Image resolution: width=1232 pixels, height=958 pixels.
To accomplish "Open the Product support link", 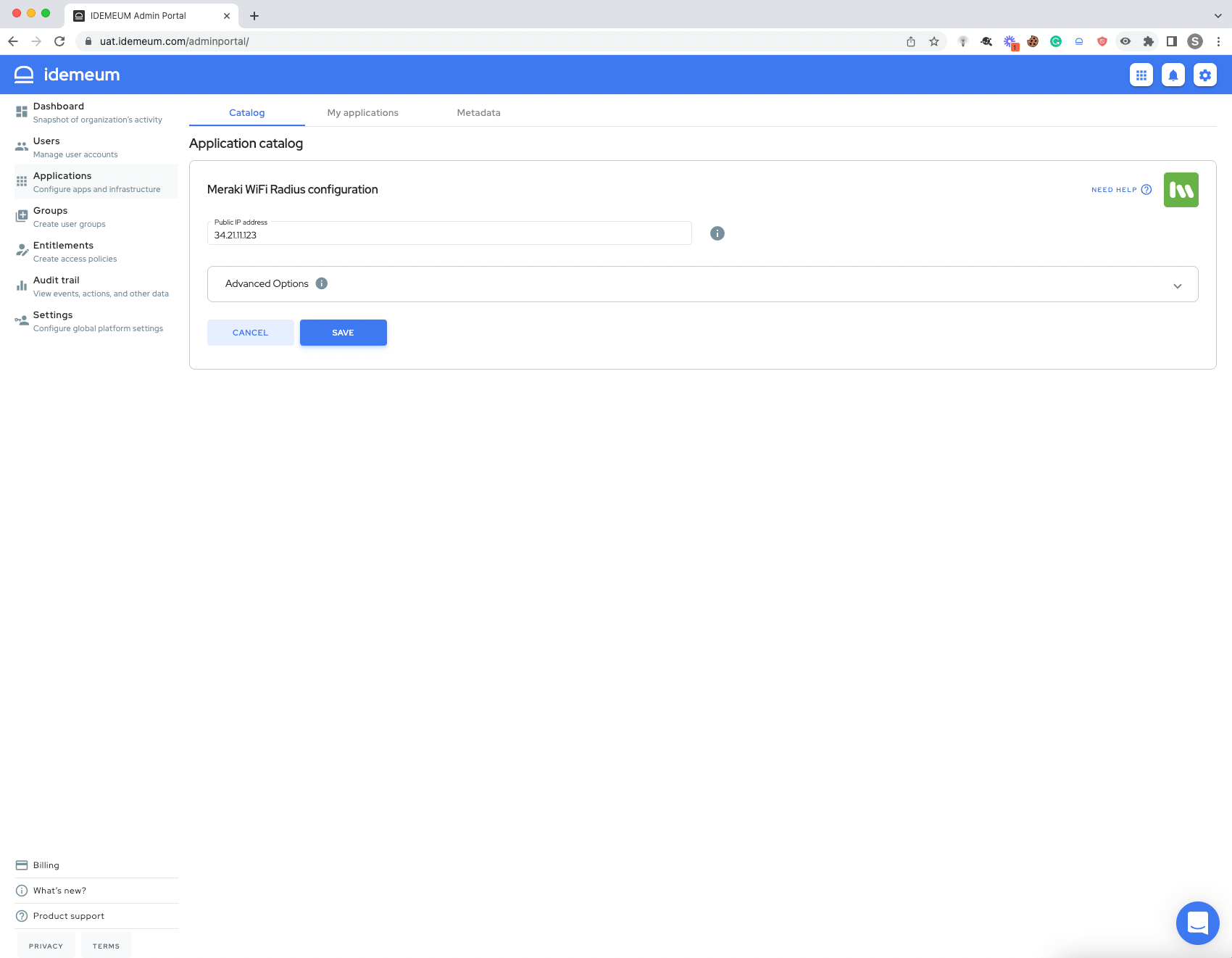I will [96, 916].
